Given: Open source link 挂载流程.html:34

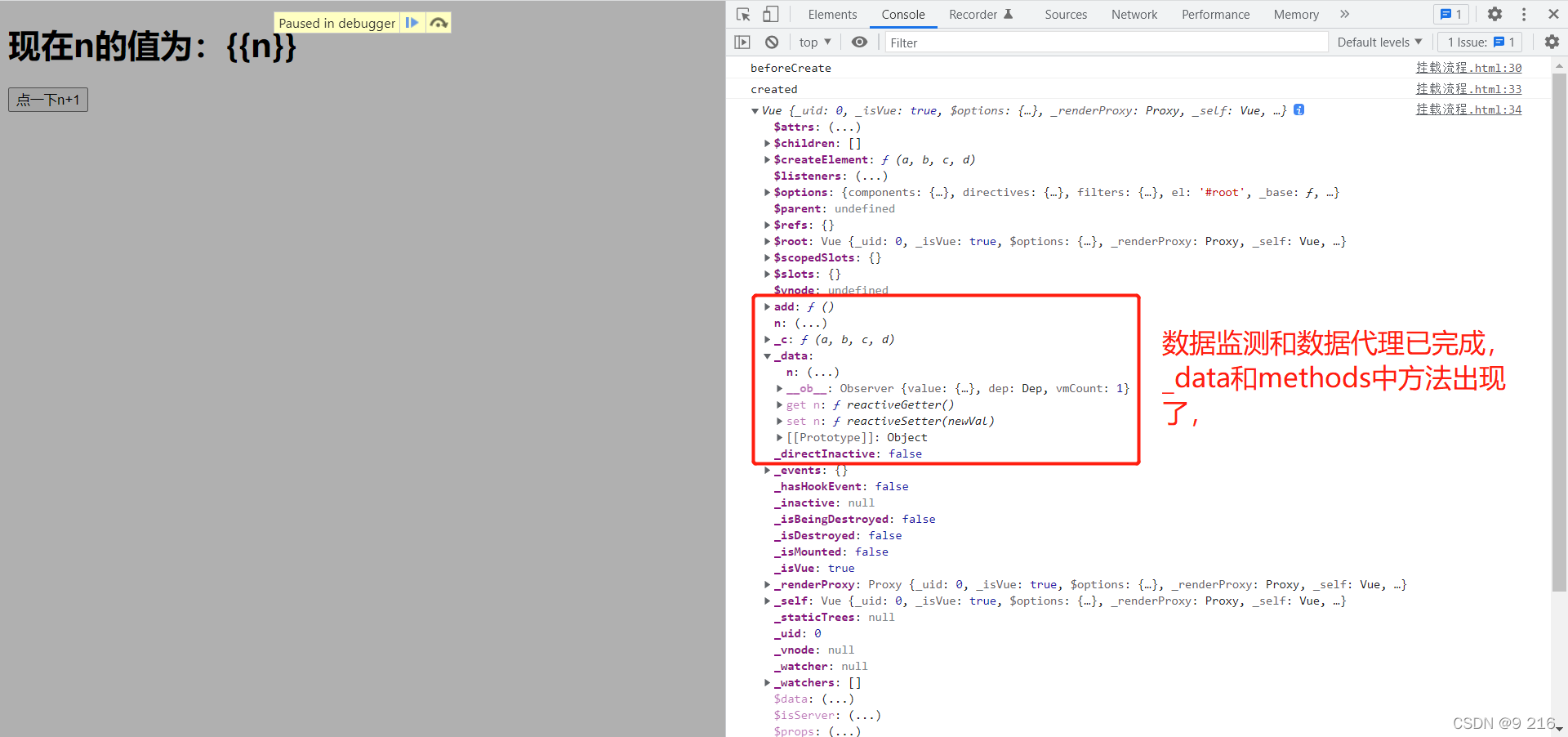Looking at the screenshot, I should (1468, 109).
